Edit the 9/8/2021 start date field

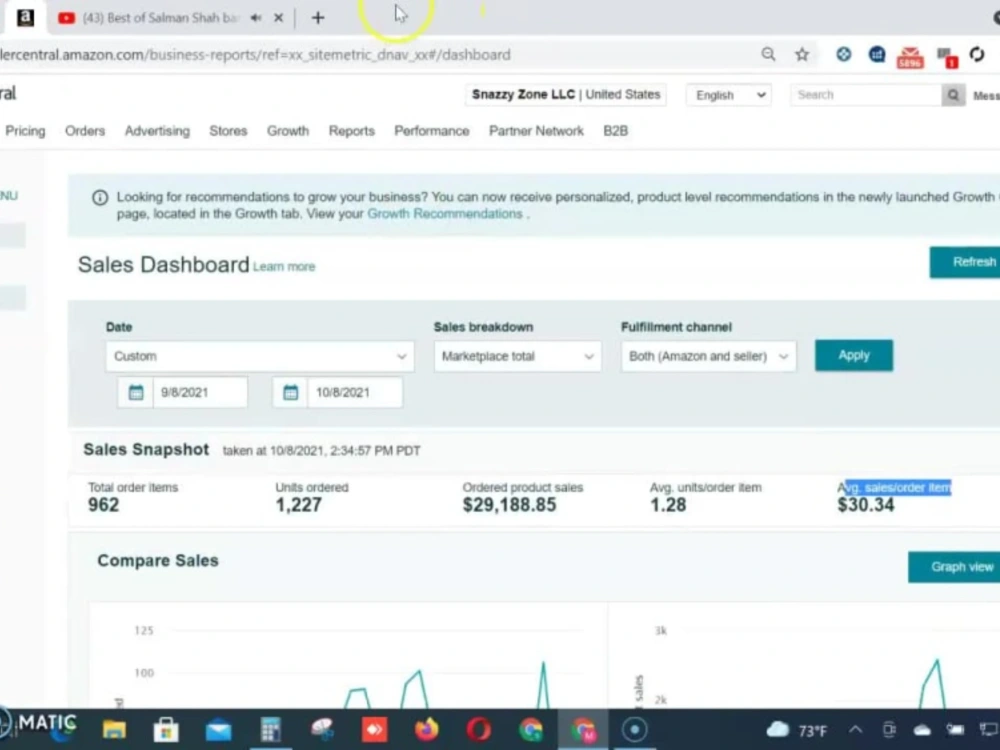click(x=200, y=392)
